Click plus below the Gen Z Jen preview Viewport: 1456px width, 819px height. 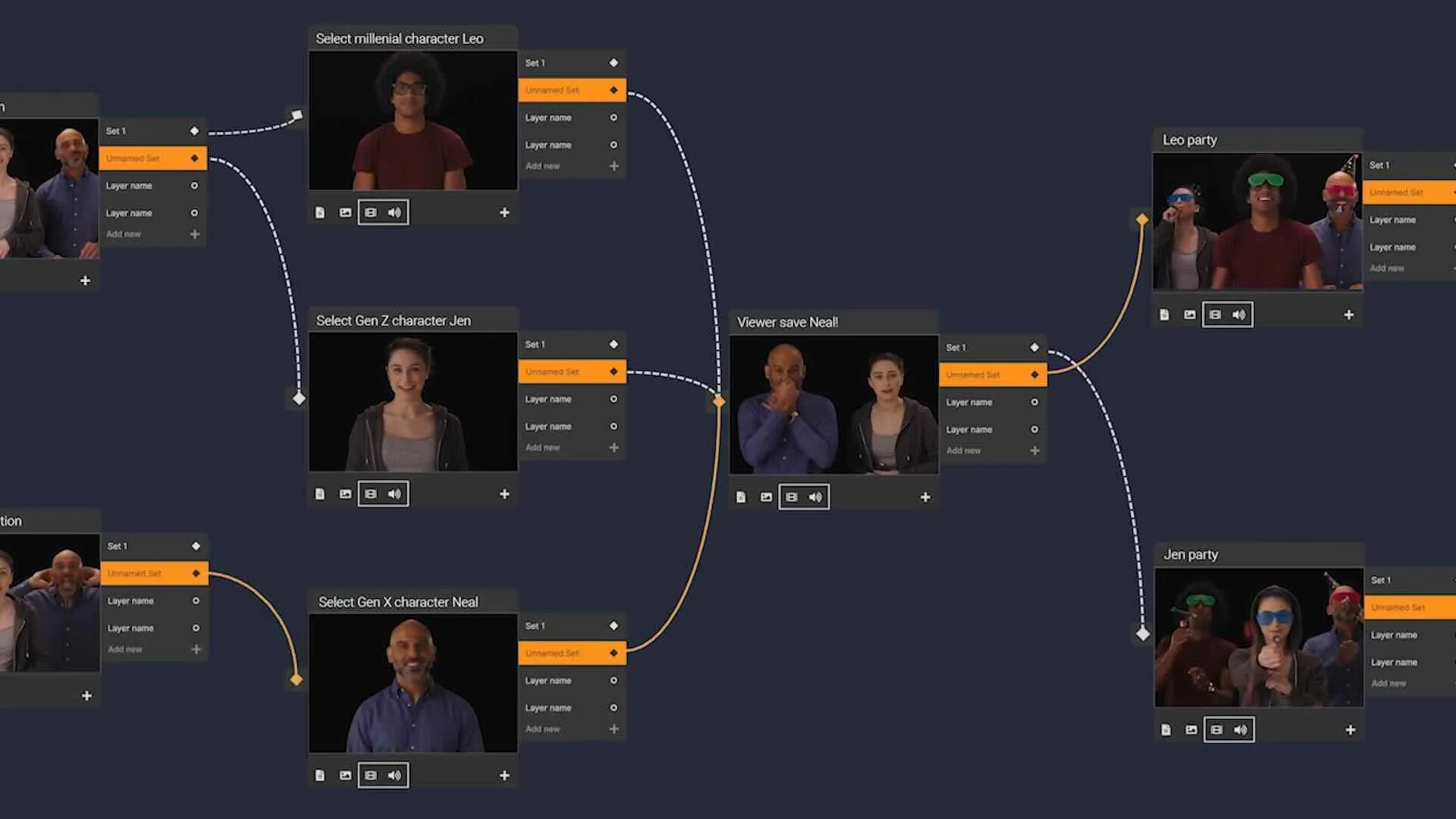504,494
